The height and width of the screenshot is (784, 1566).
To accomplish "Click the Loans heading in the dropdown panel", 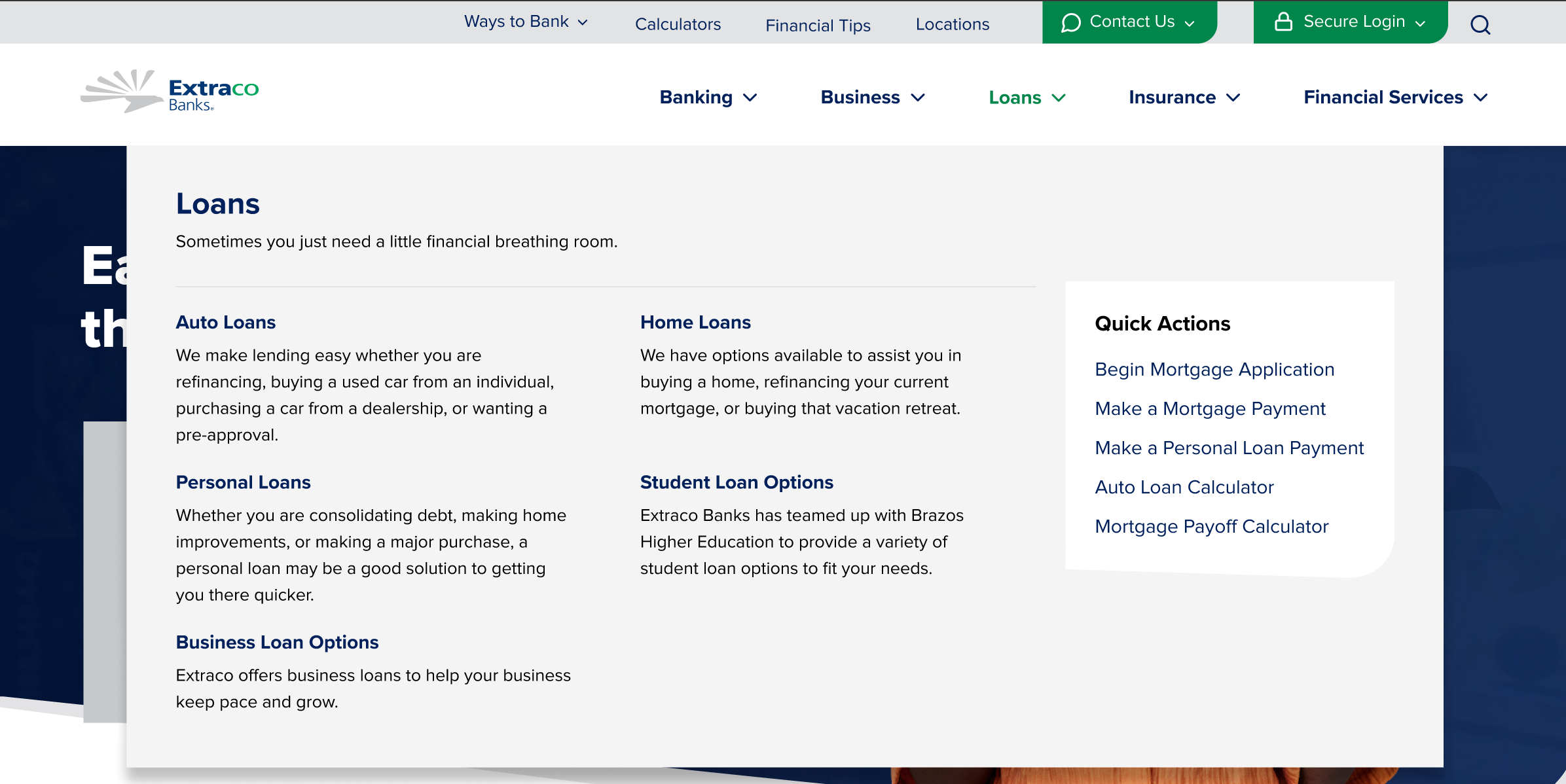I will coord(218,204).
